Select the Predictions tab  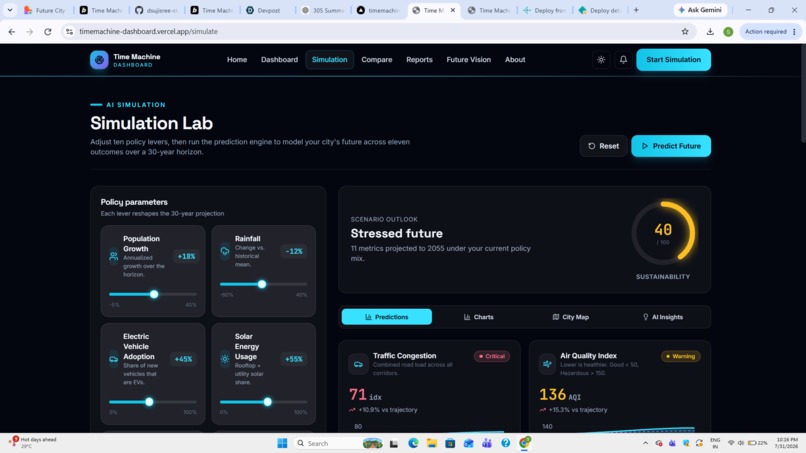[x=387, y=317]
